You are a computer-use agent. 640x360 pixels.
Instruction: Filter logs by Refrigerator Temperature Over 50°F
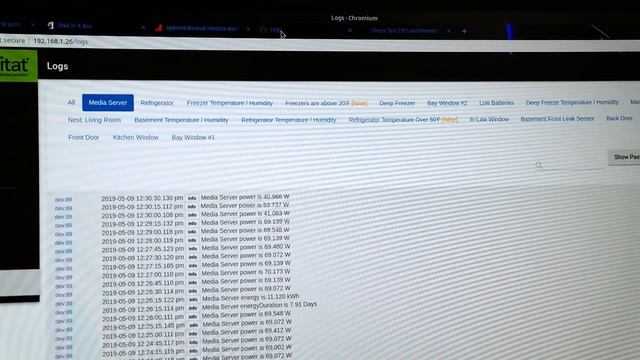[403, 120]
